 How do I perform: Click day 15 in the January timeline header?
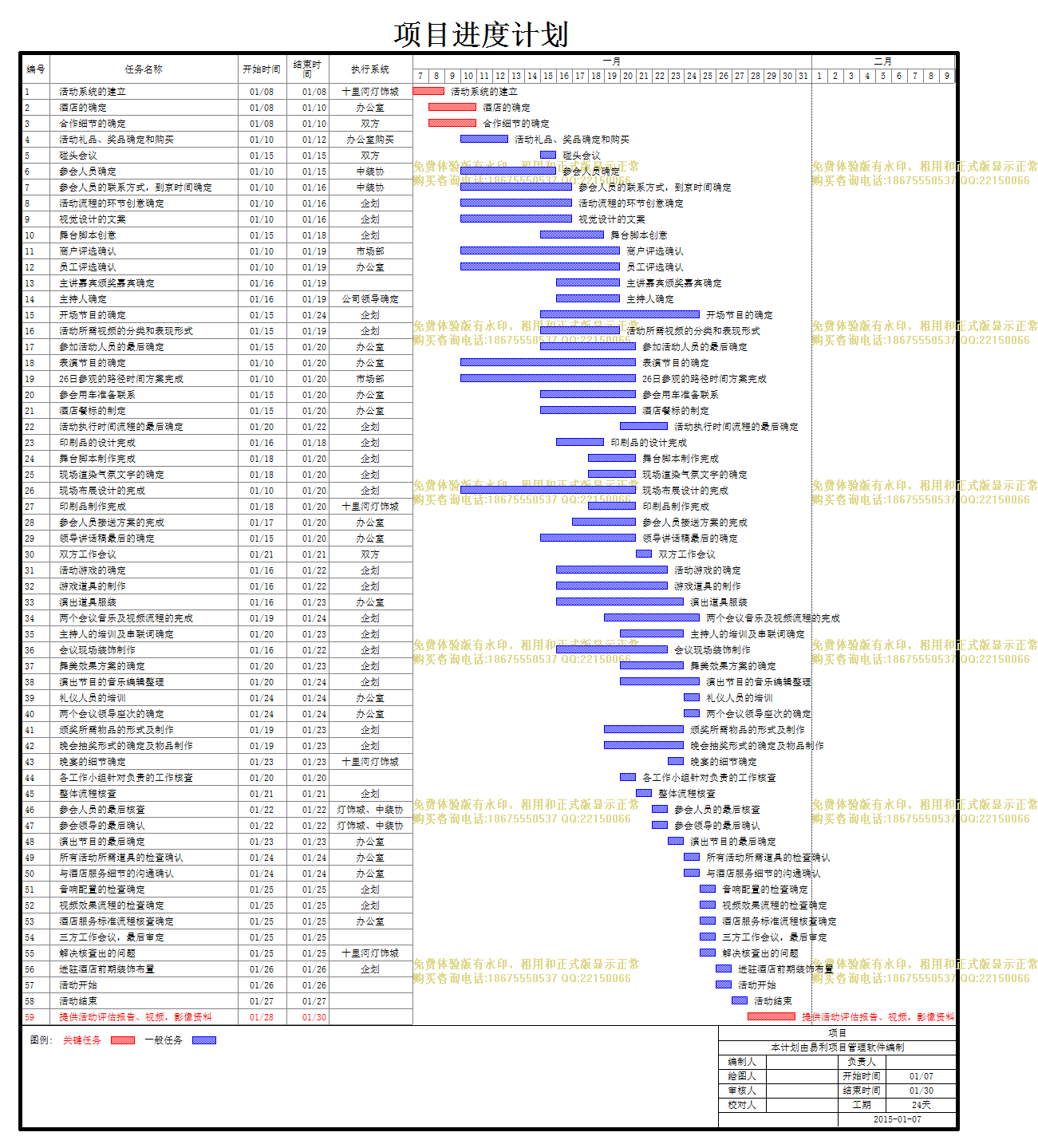tap(548, 76)
